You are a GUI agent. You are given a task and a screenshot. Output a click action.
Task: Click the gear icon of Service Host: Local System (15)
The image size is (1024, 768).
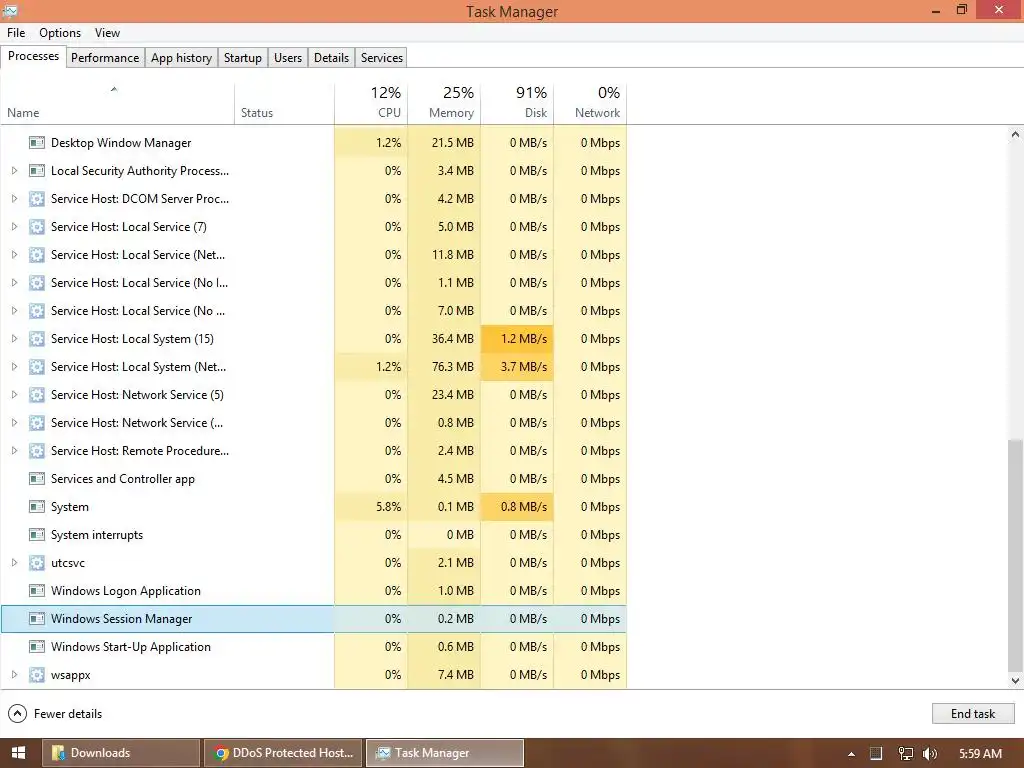click(x=37, y=338)
